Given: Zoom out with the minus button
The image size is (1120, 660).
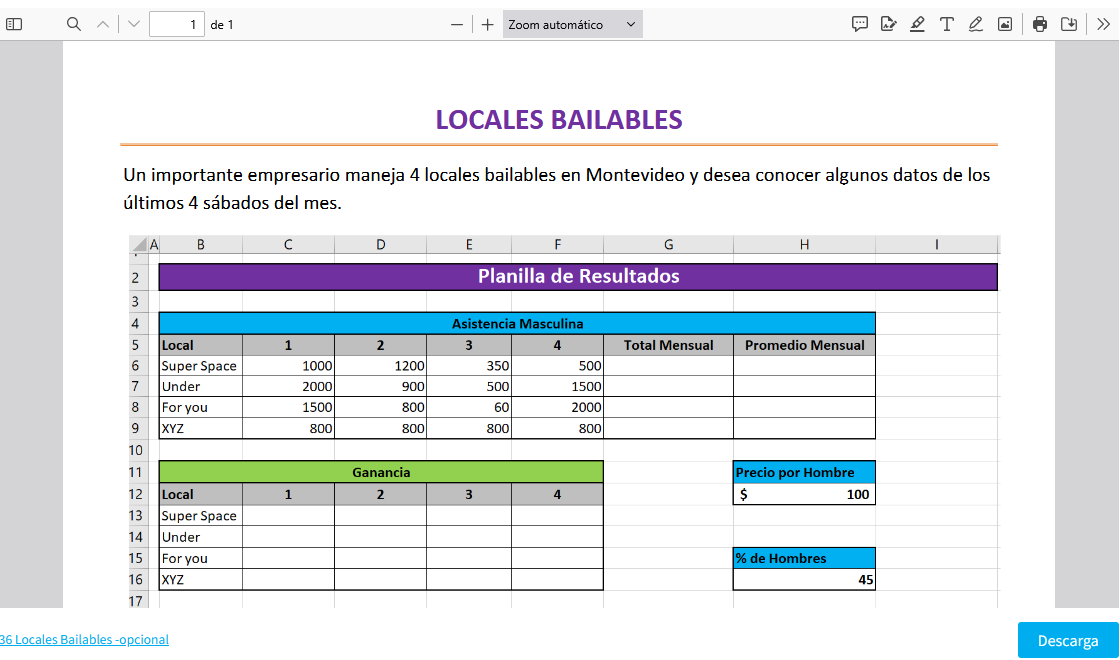Looking at the screenshot, I should [x=457, y=24].
